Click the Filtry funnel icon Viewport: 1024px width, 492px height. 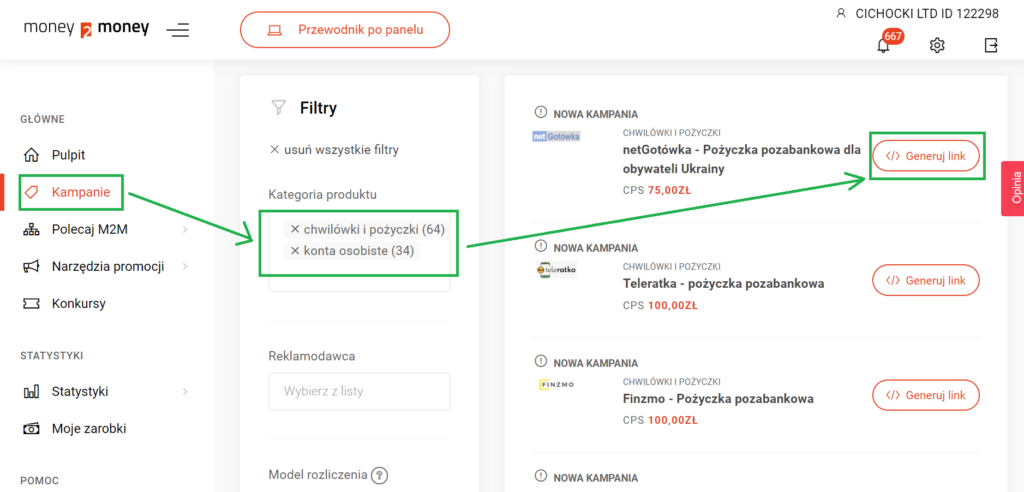point(278,108)
